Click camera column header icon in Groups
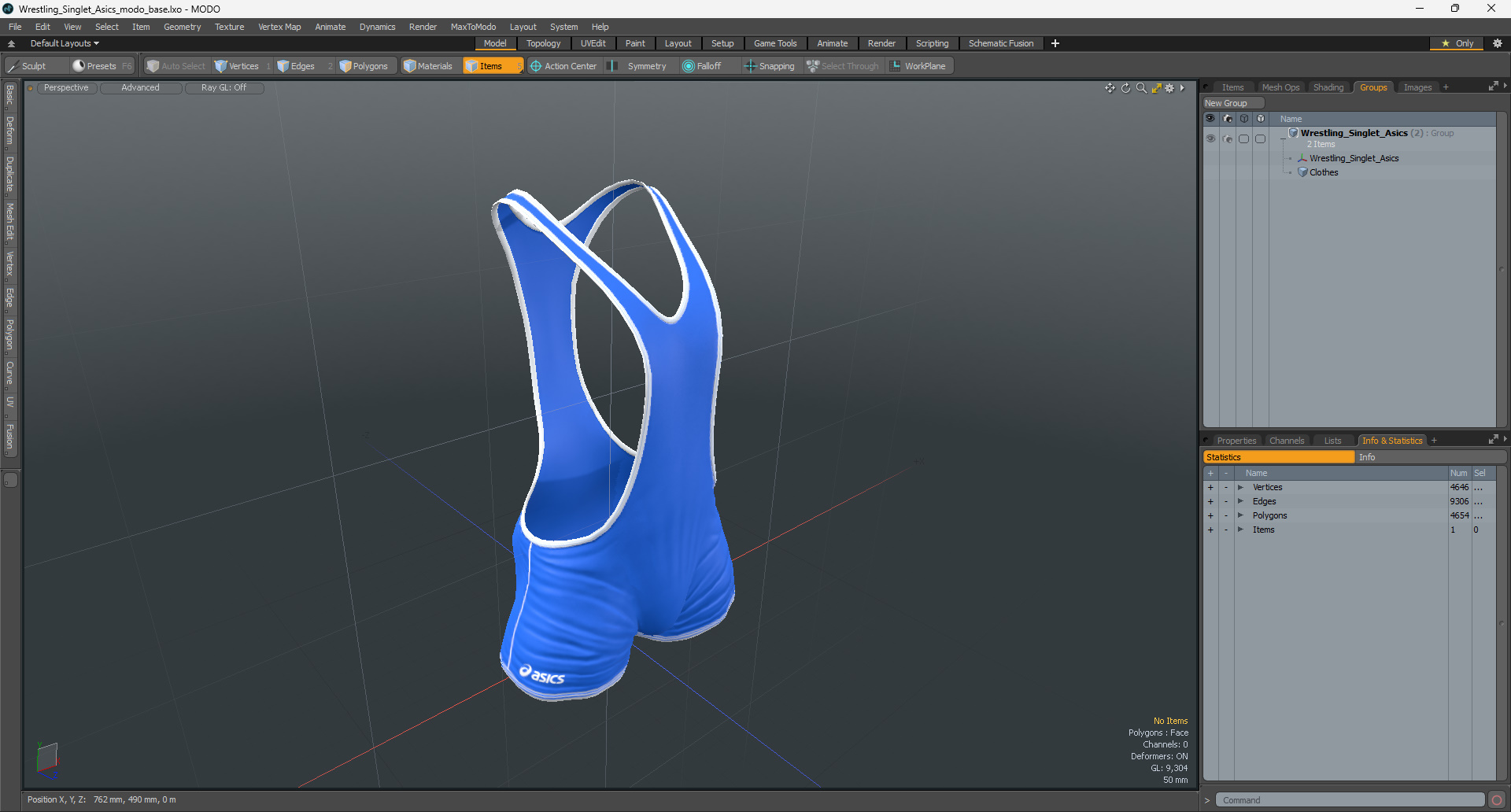1511x812 pixels. click(1228, 119)
